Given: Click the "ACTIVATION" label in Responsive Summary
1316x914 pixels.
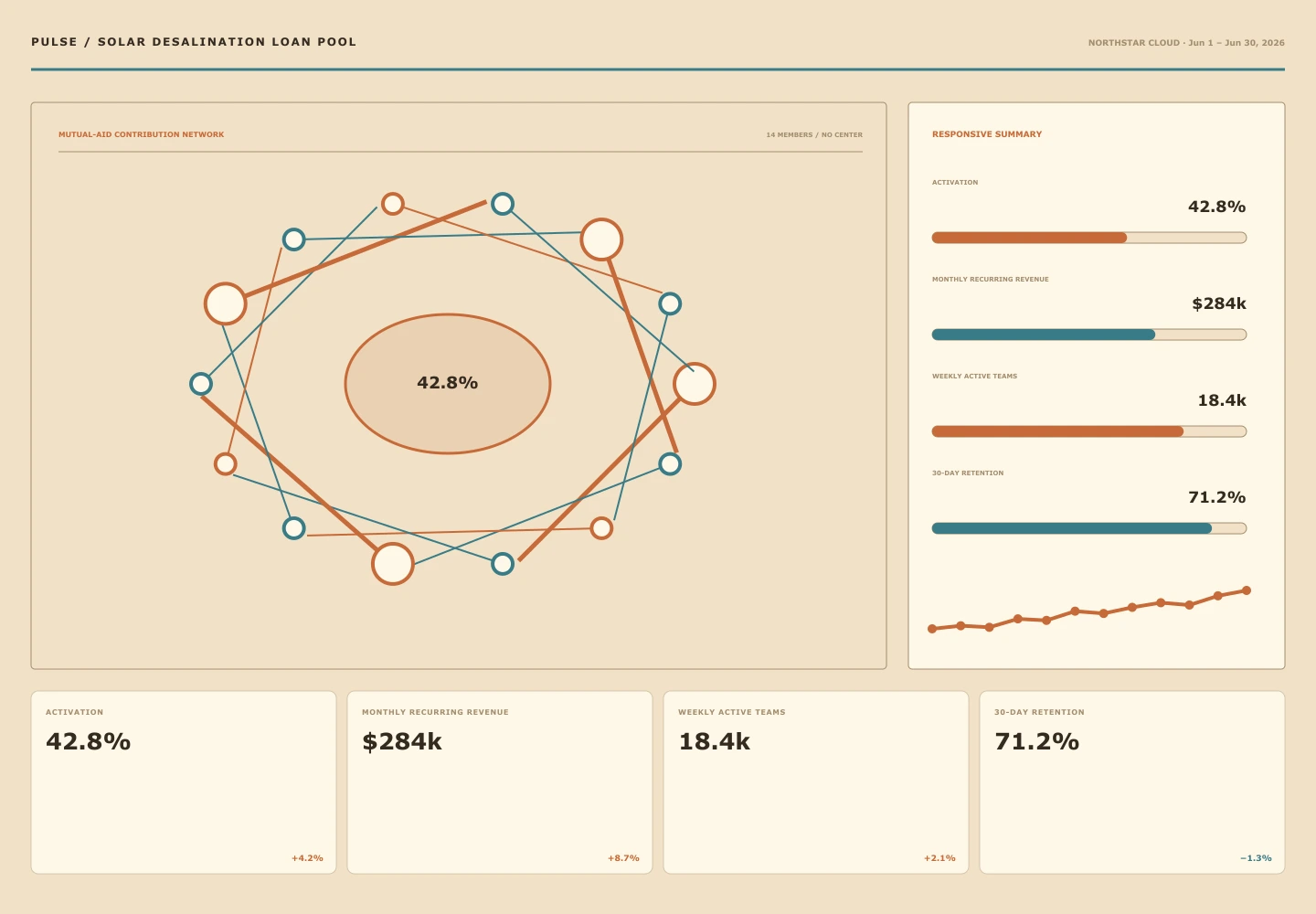Looking at the screenshot, I should pos(955,183).
